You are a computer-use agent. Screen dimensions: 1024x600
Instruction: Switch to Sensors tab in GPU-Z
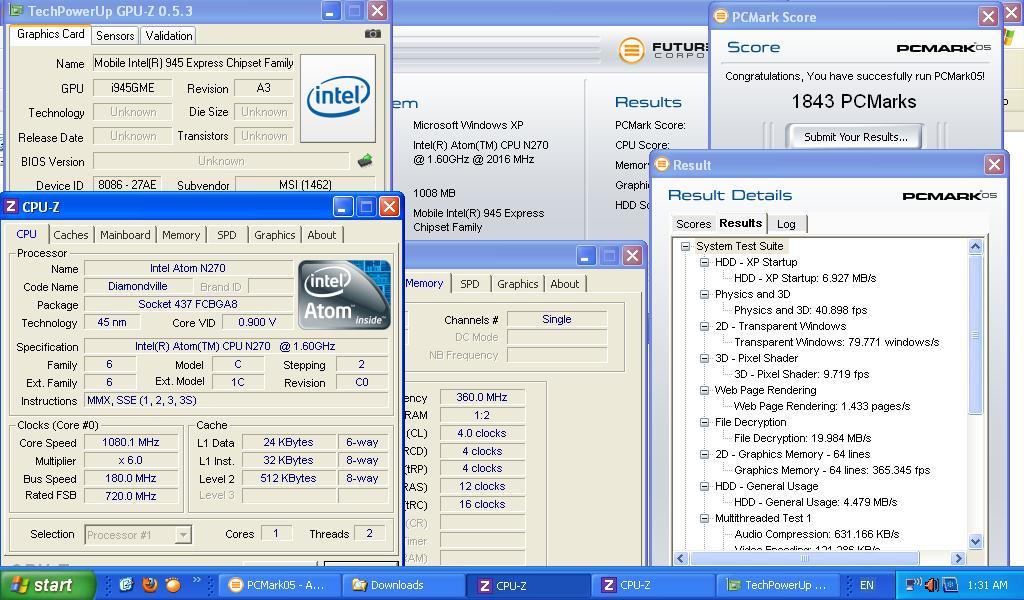pyautogui.click(x=115, y=36)
